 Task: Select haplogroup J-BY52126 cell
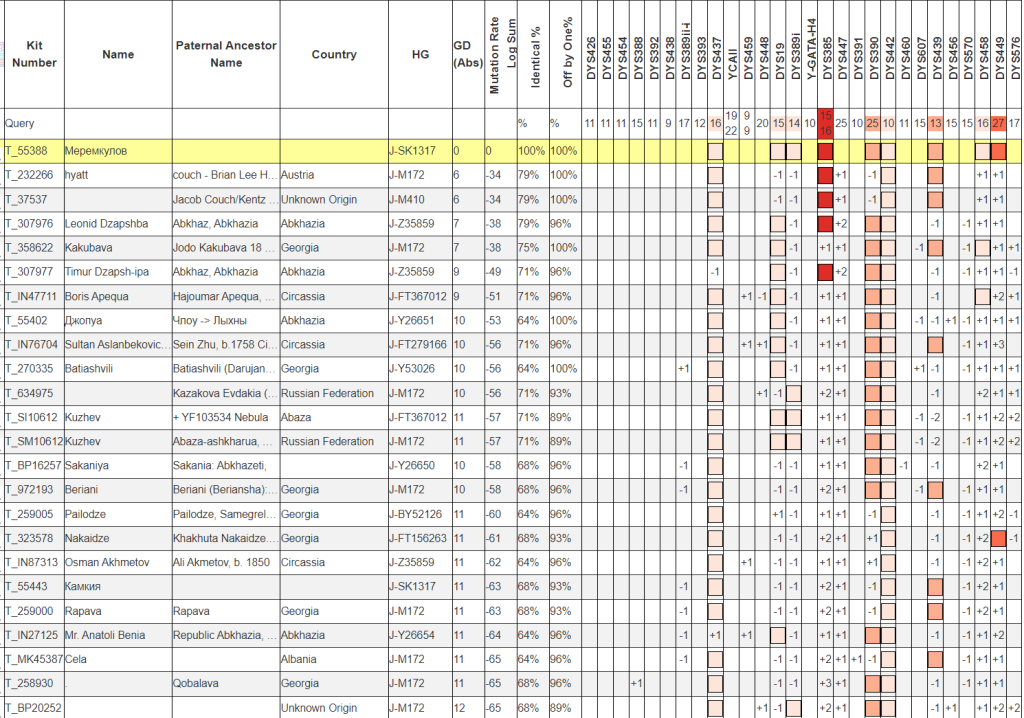coord(418,513)
